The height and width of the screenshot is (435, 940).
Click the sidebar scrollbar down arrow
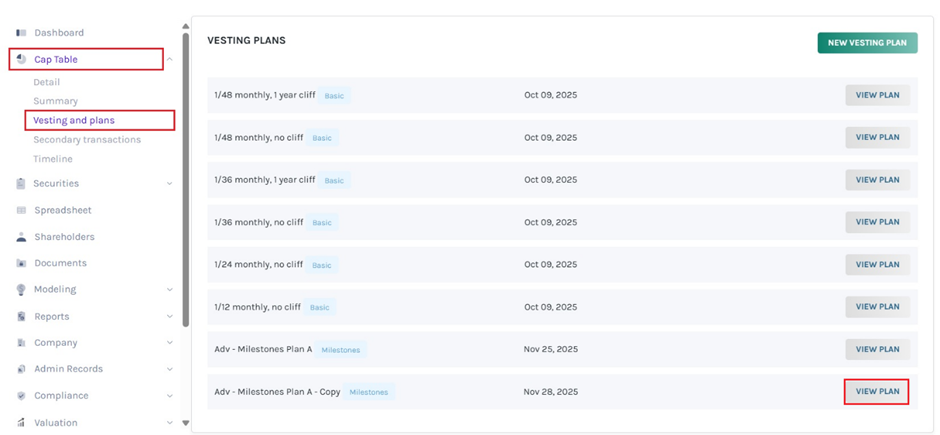coord(186,423)
